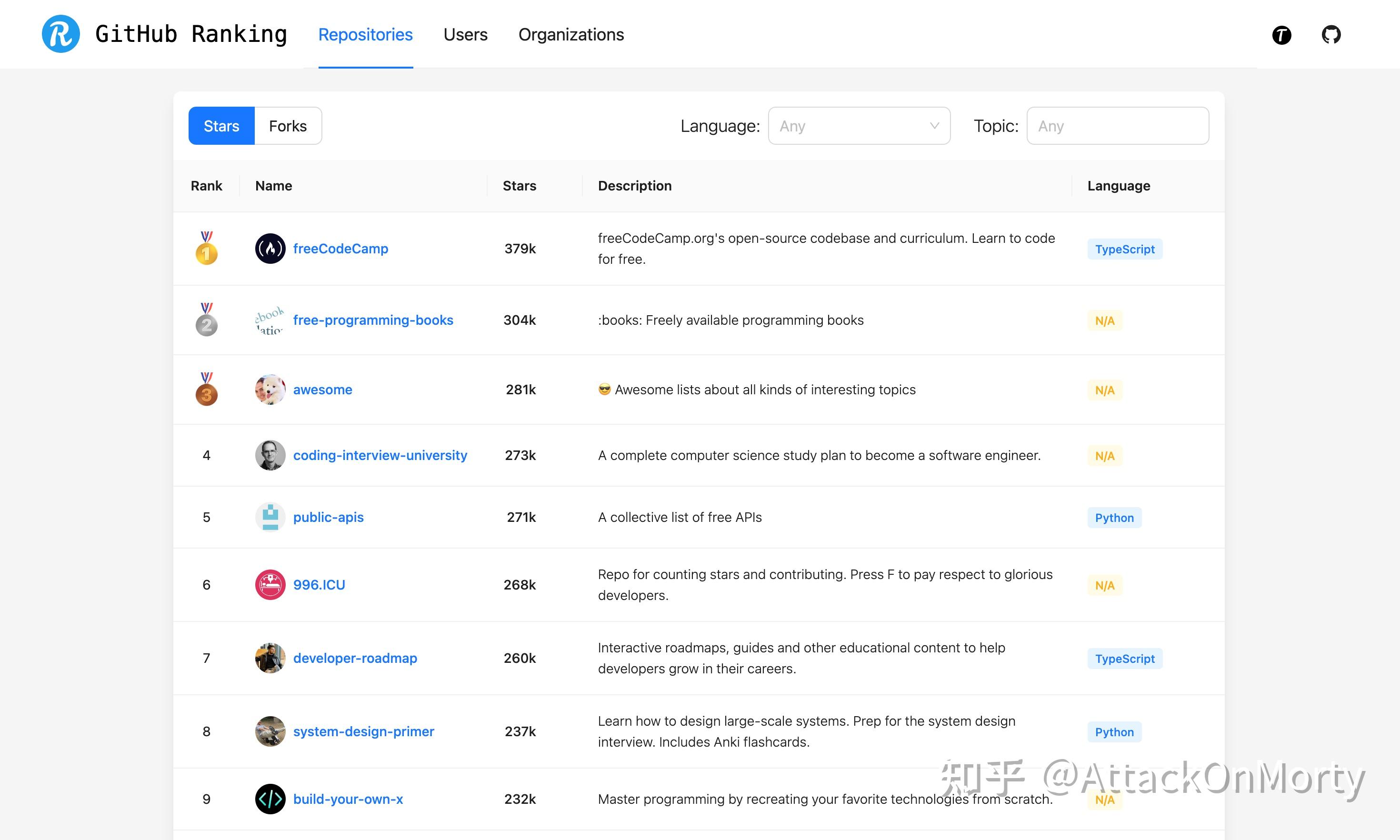Open the developer-roadmap repository link

pos(355,658)
